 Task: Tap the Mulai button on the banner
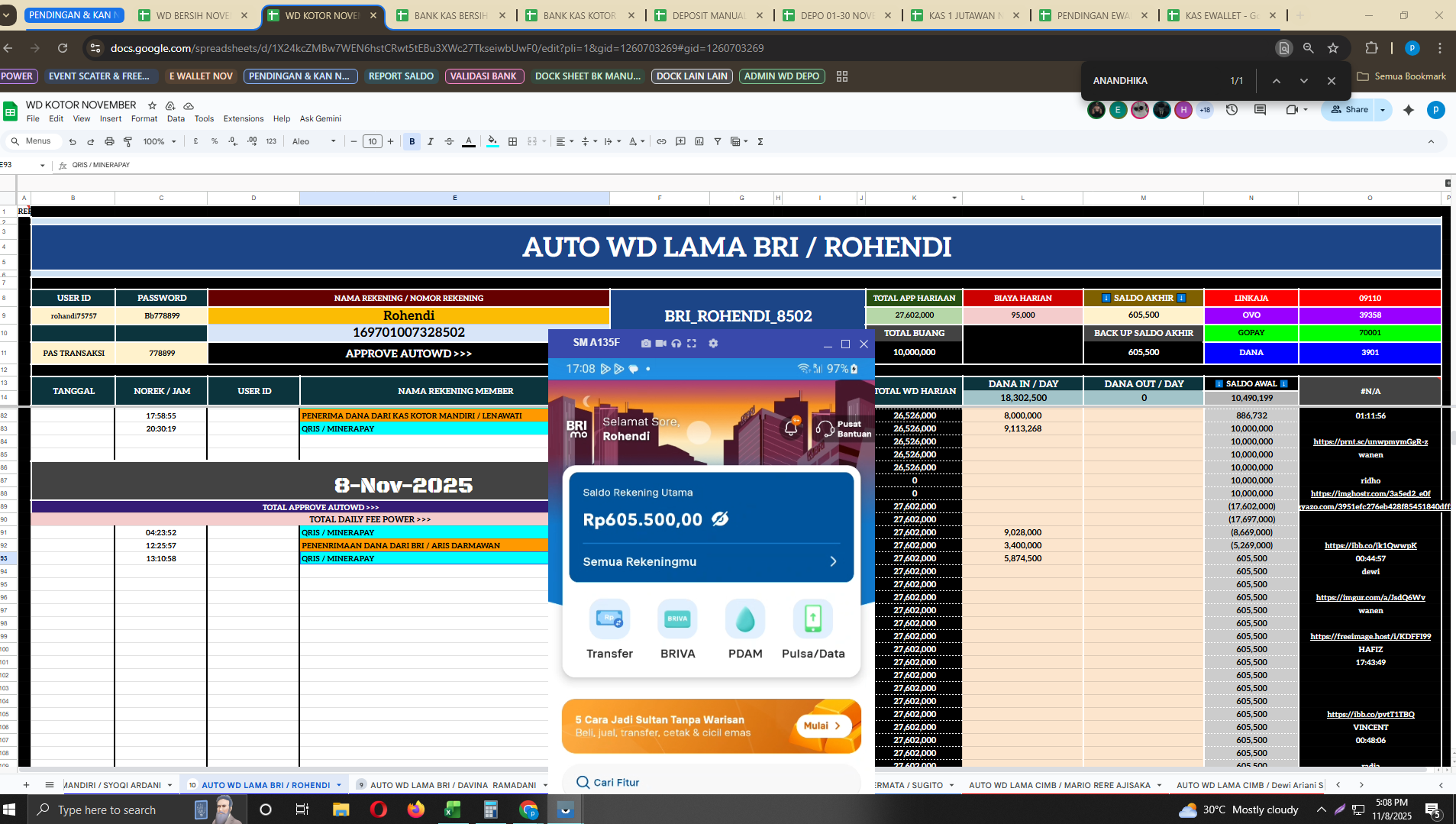(823, 725)
